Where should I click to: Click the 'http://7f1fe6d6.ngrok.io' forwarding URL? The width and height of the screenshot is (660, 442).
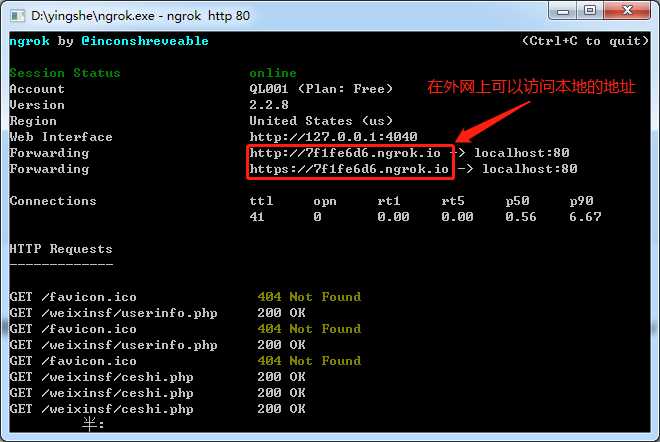click(345, 153)
